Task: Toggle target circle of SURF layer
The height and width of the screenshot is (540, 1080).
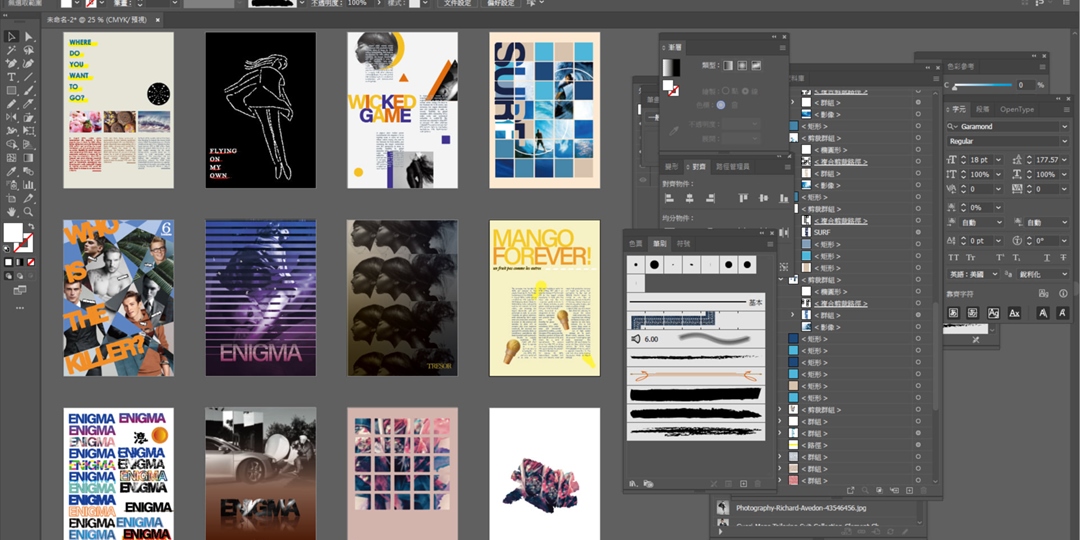Action: (x=918, y=232)
